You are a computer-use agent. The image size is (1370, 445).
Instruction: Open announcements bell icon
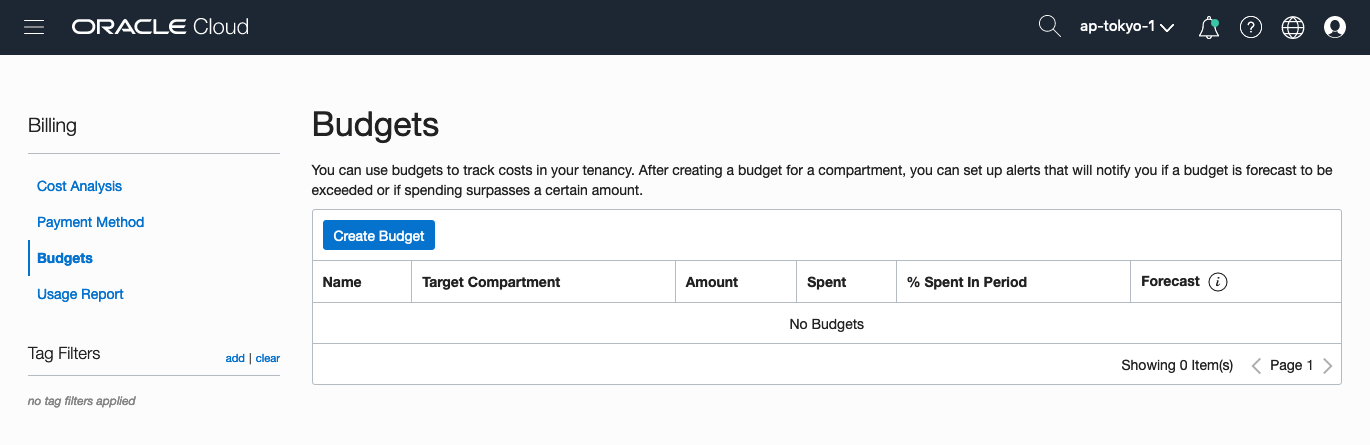tap(1209, 27)
